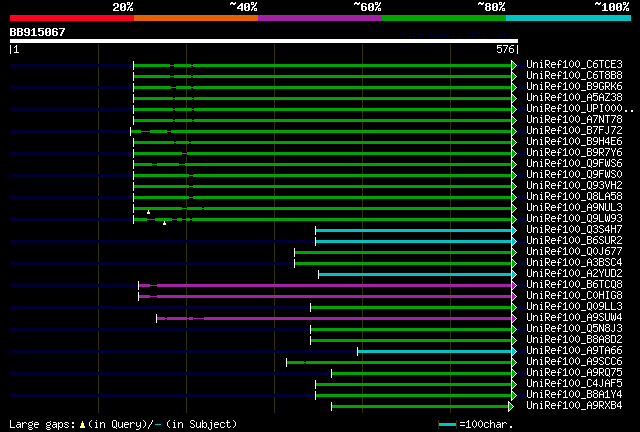
Task: Click the purple arrowhead of the UniRef100_B6TCQ8 row
Action: (x=514, y=285)
